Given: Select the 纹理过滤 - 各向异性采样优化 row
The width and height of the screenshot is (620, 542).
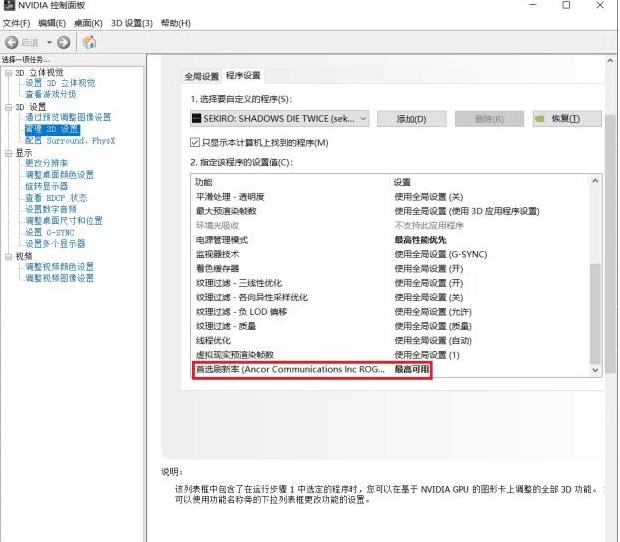Looking at the screenshot, I should [x=390, y=297].
